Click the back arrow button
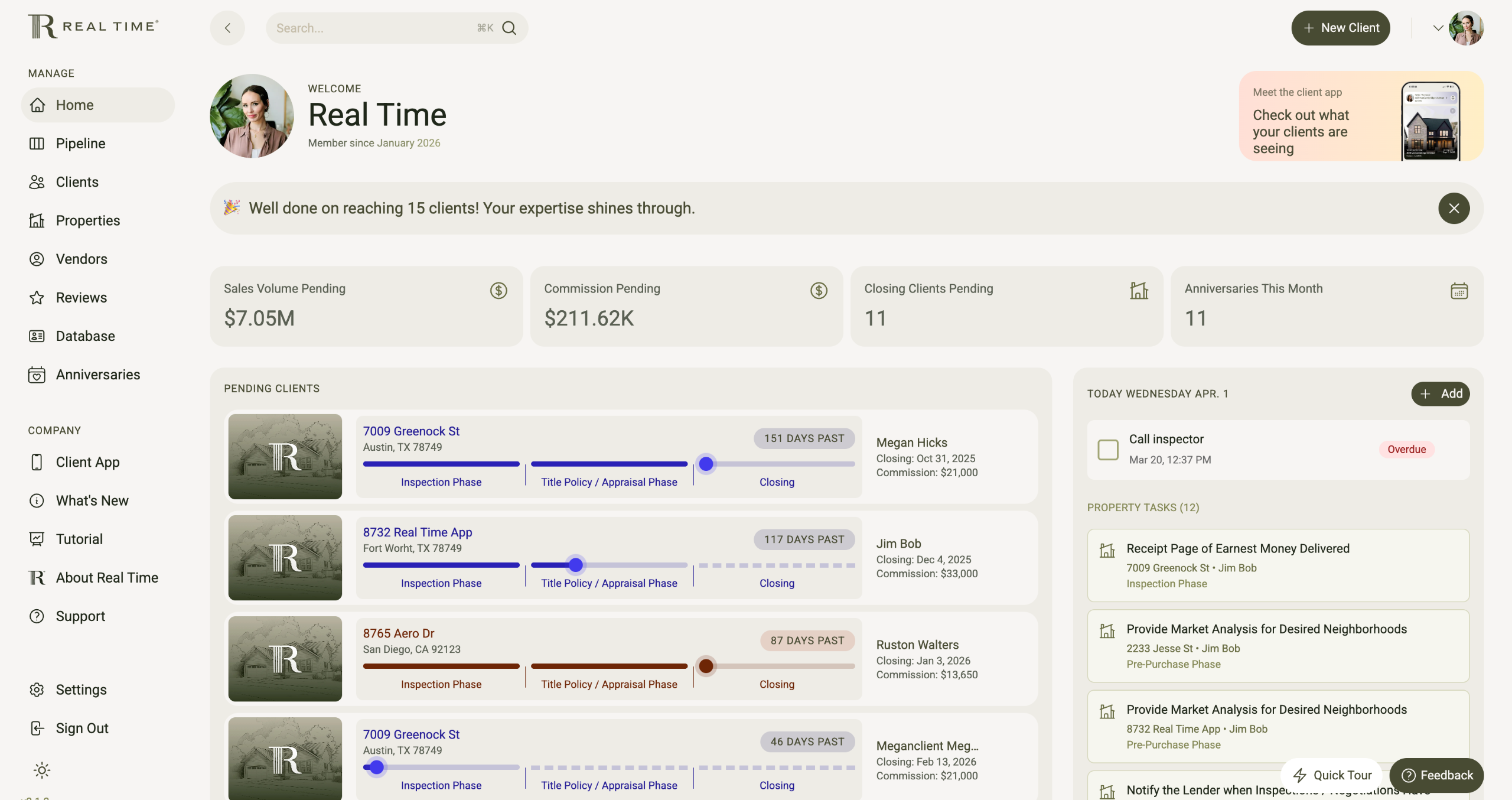This screenshot has height=800, width=1512. pos(227,28)
